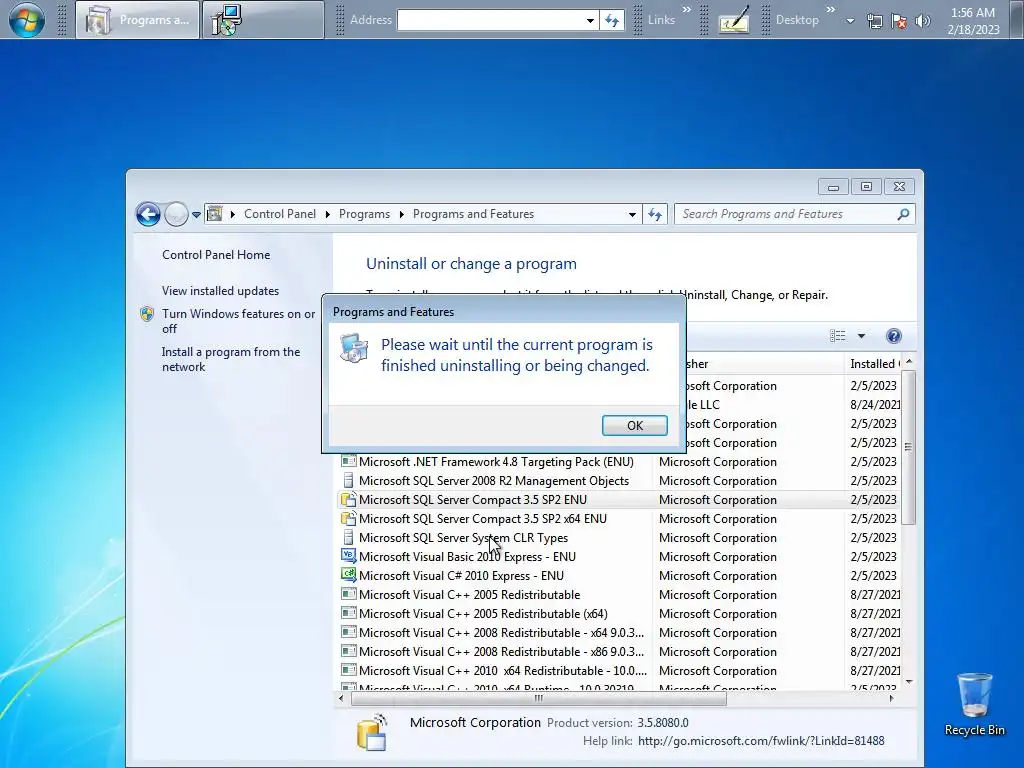Image resolution: width=1024 pixels, height=768 pixels.
Task: Focus the taskbar Address input field
Action: pyautogui.click(x=490, y=20)
